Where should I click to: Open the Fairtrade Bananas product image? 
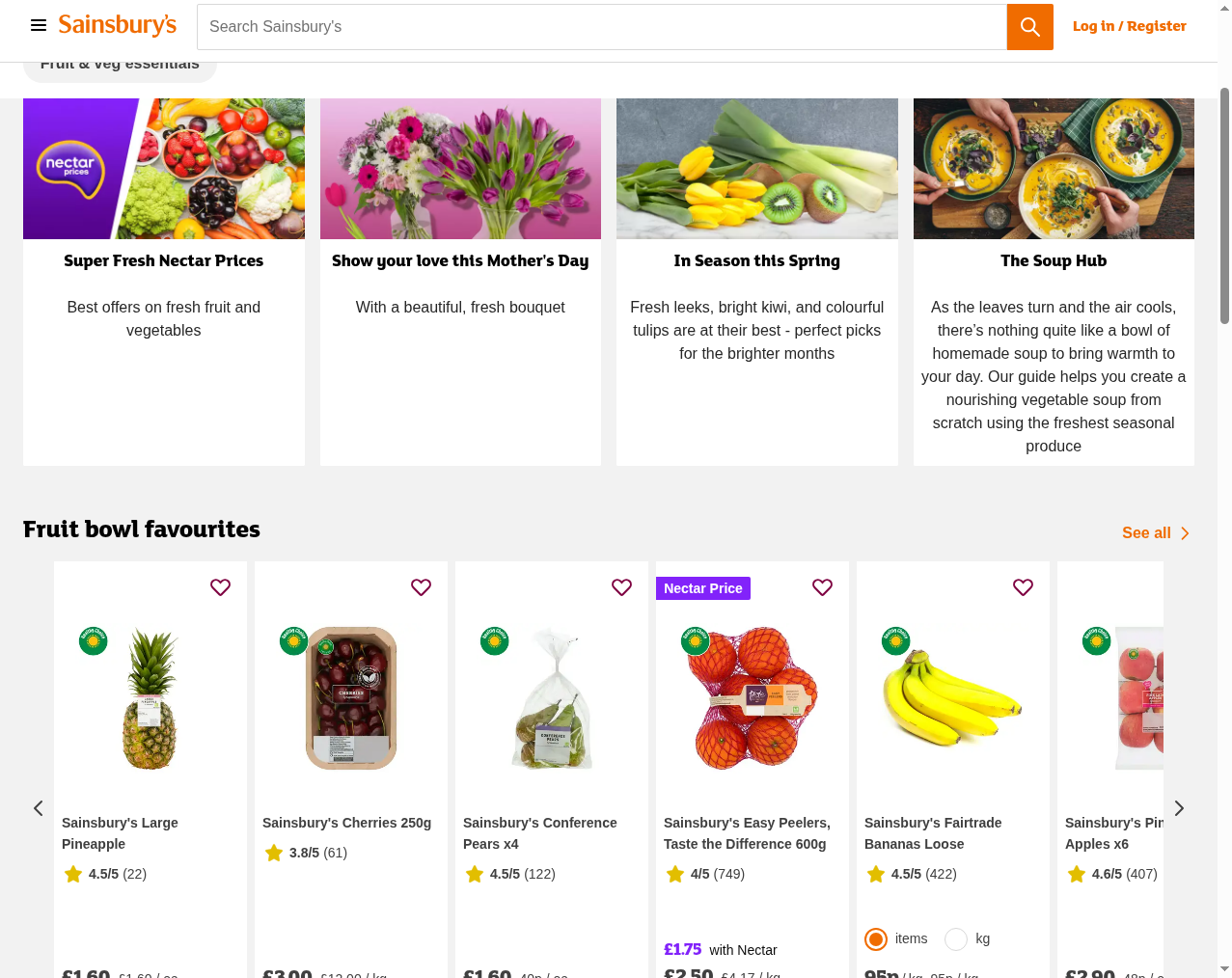952,697
